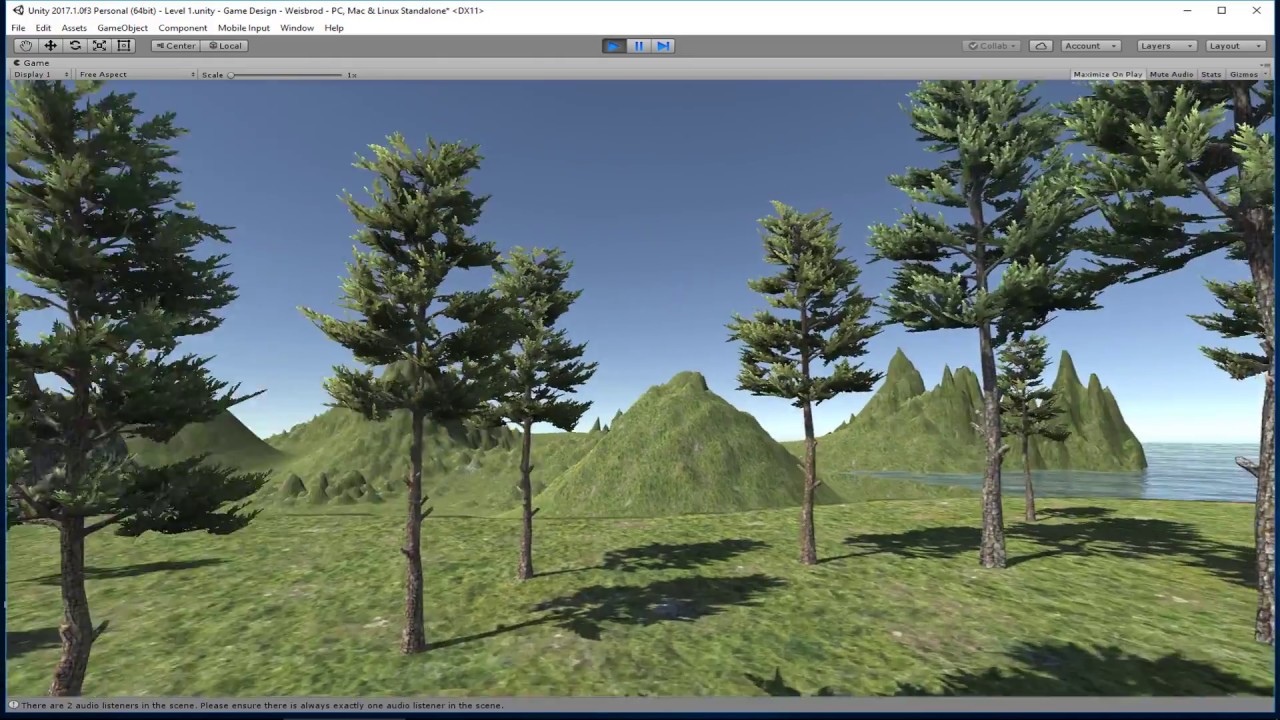Open the Free Aspect dropdown
1280x720 pixels.
(136, 75)
